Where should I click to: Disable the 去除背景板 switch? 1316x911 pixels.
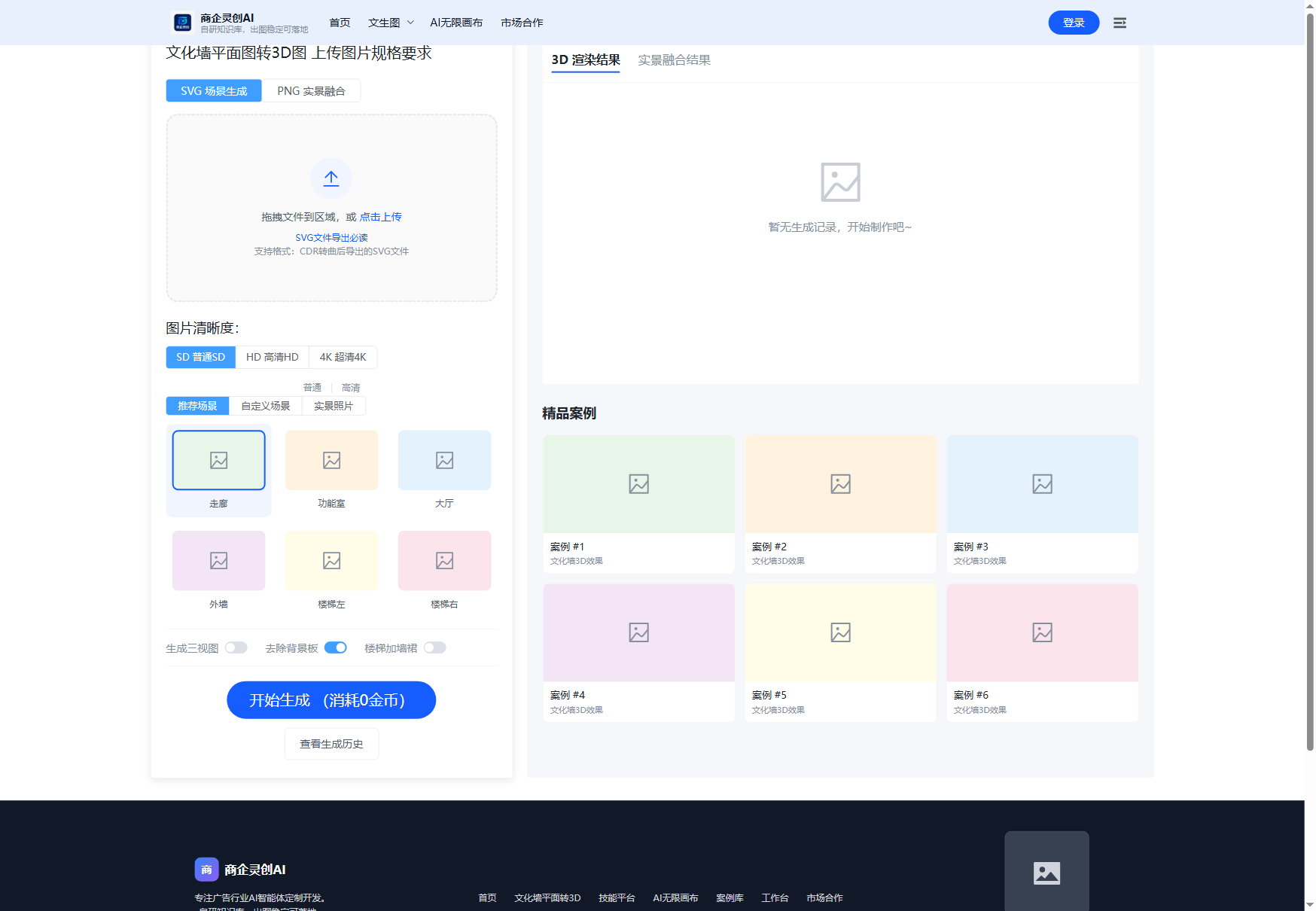[336, 647]
